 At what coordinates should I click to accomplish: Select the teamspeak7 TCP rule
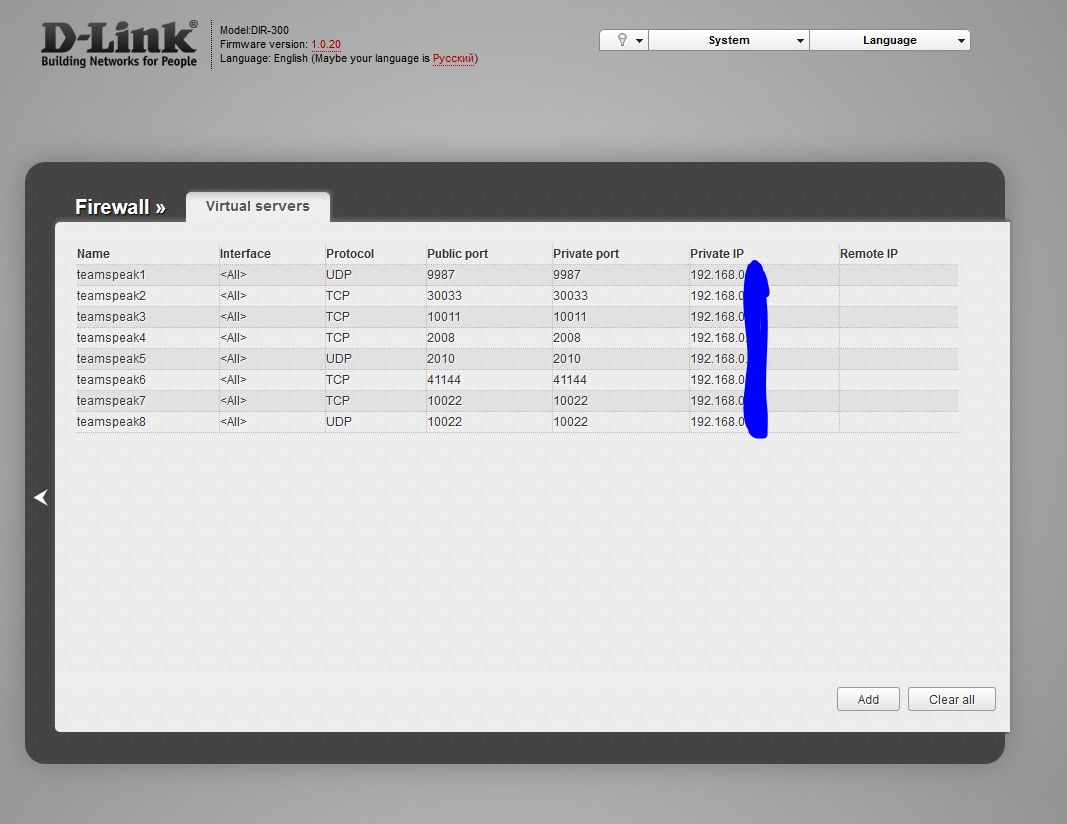(x=111, y=401)
